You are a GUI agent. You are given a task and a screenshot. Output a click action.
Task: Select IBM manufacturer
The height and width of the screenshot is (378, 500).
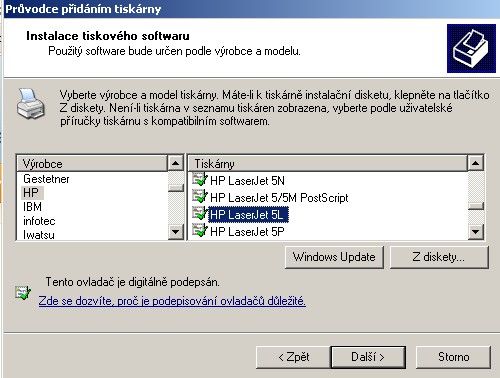[x=32, y=207]
